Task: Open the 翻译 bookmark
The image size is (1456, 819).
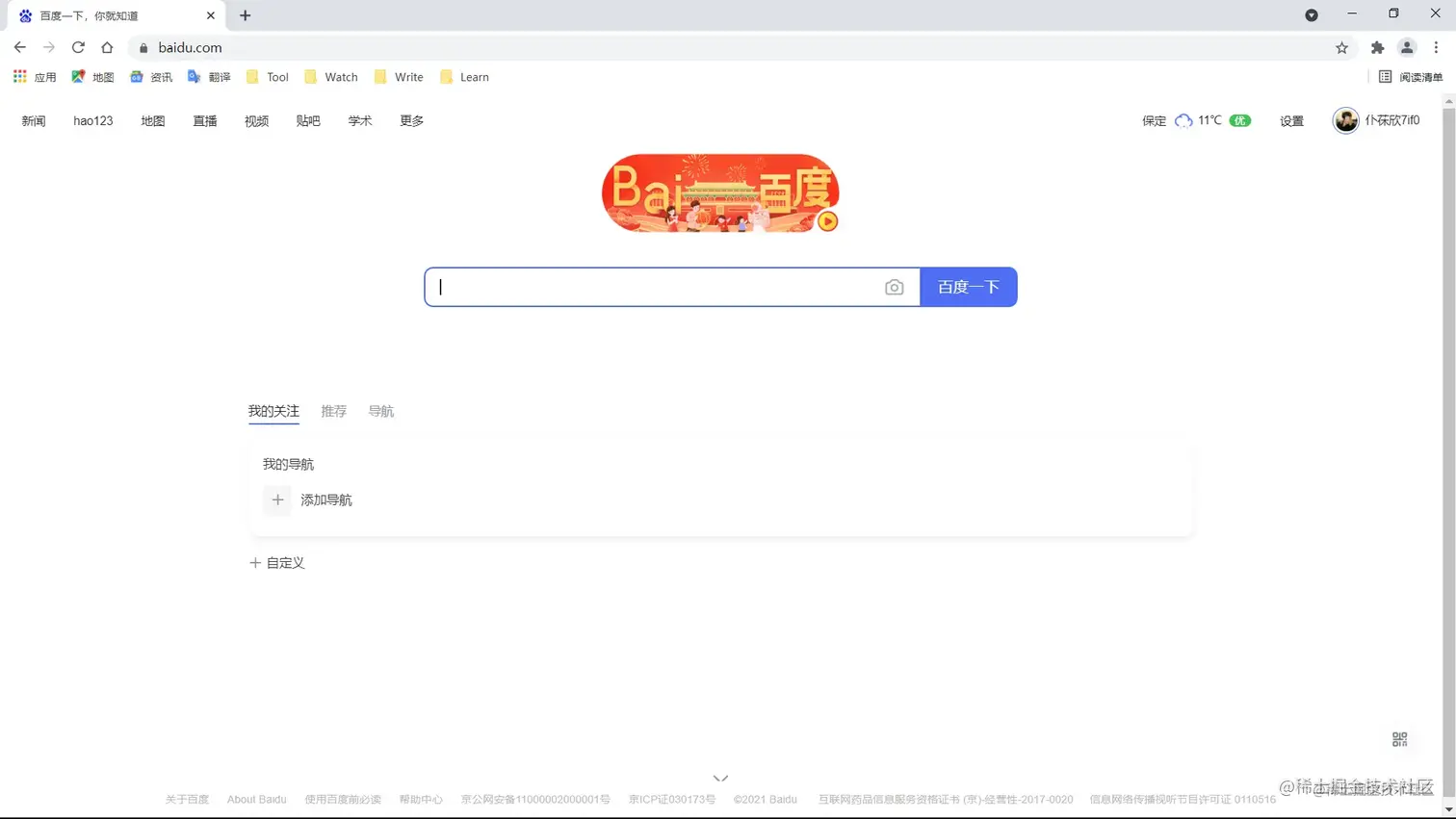Action: [209, 77]
